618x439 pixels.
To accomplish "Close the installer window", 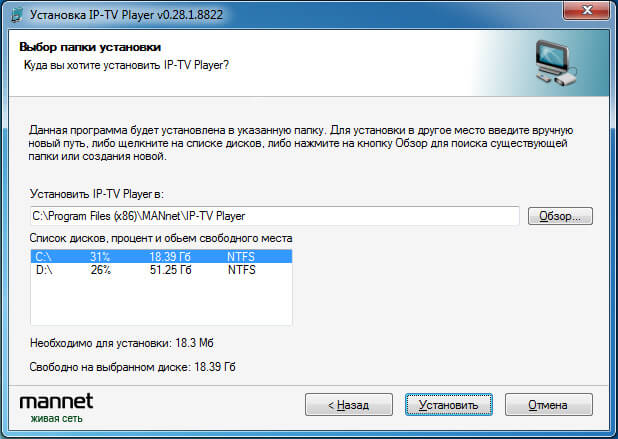I will pyautogui.click(x=586, y=10).
